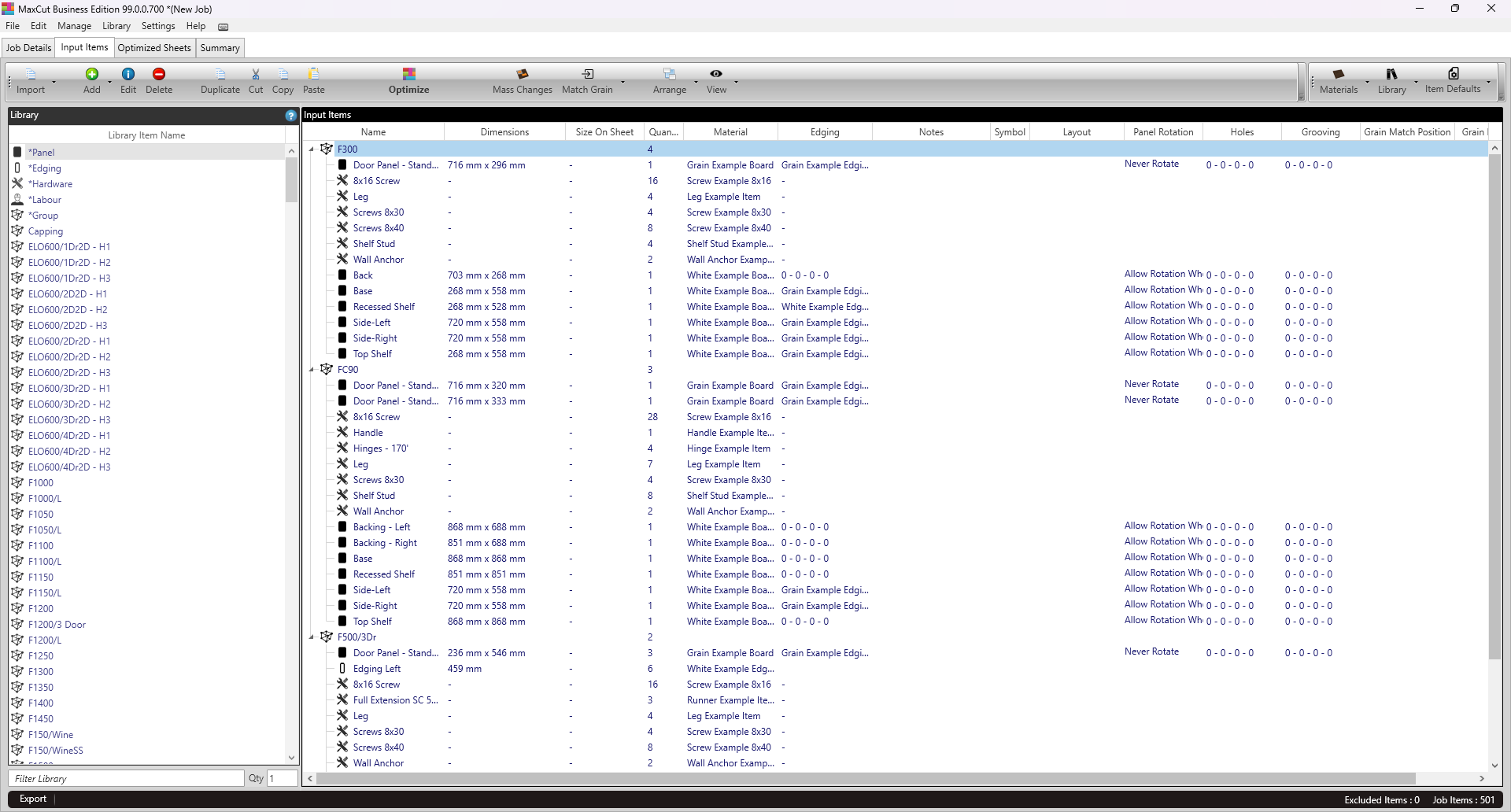Screen dimensions: 1511x812
Task: Select the F1200/3 Door library item
Action: tap(57, 625)
